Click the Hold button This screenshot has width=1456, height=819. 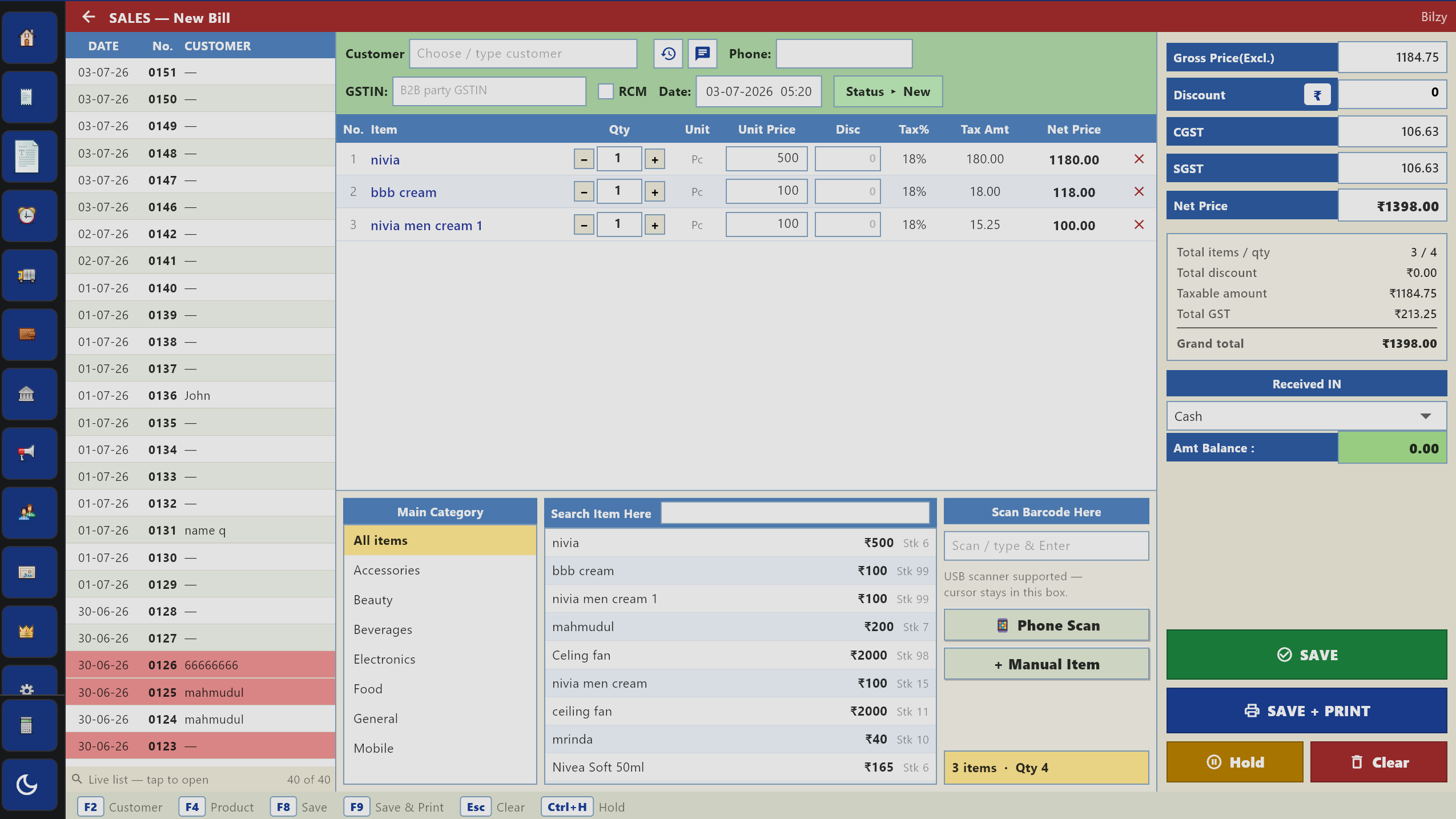1235,762
